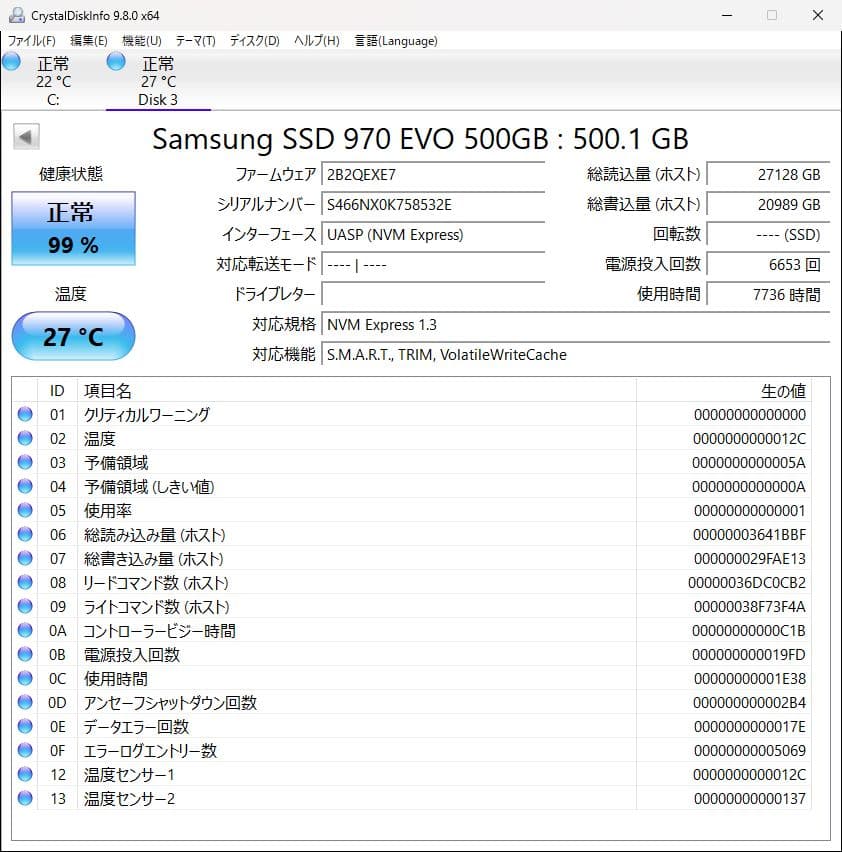Click status orb of row 0E データエラー回数
Image resolution: width=842 pixels, height=852 pixels.
pos(25,726)
